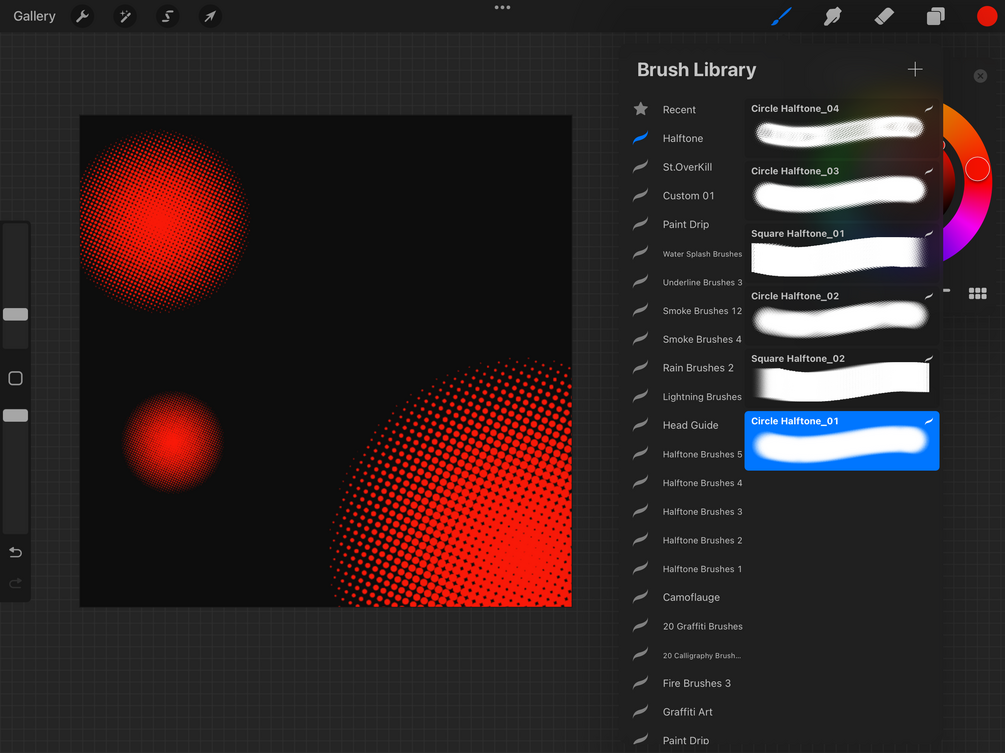This screenshot has height=753, width=1005.
Task: Open the Actions wrench menu
Action: click(82, 16)
